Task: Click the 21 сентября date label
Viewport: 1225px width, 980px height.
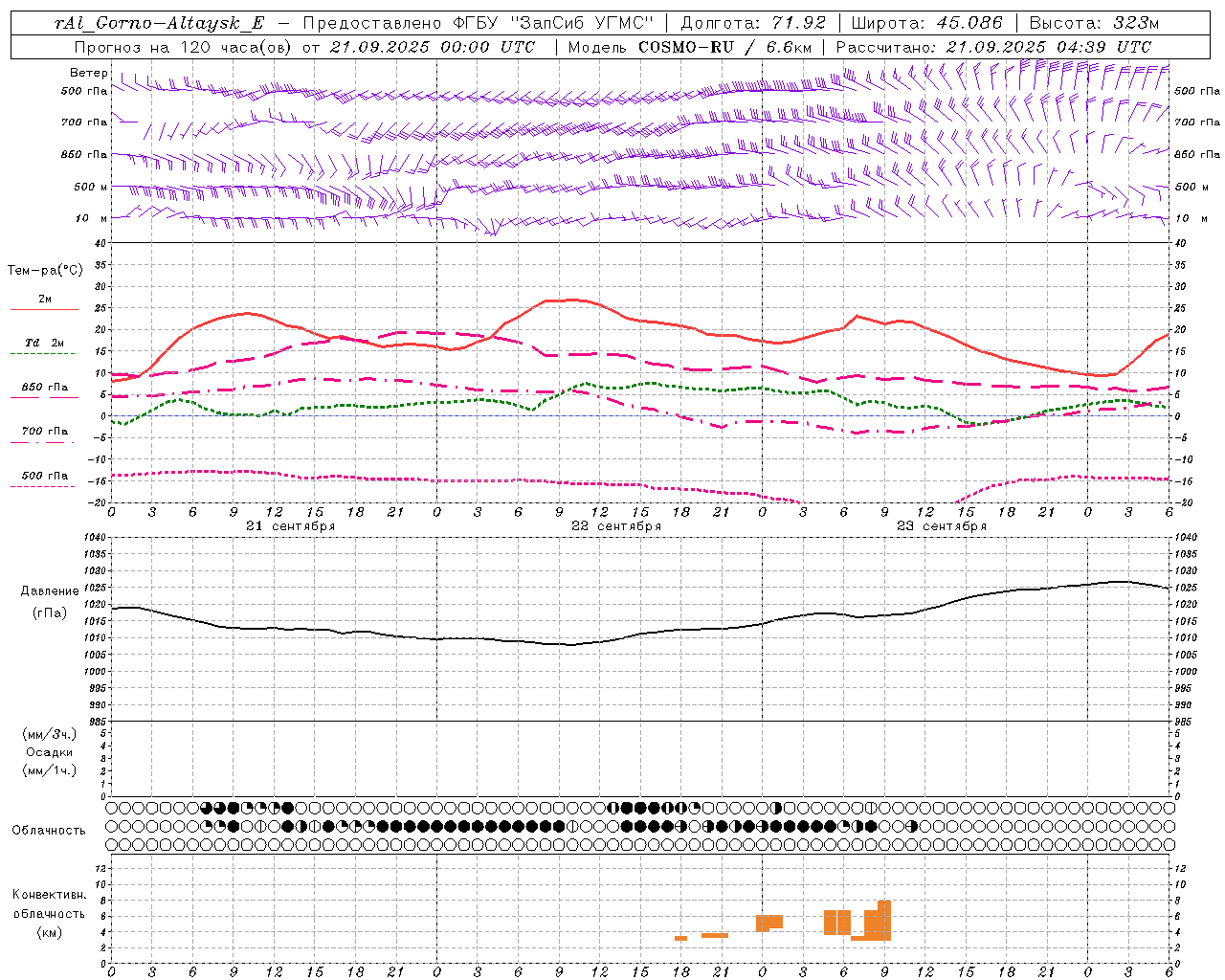Action: click(x=290, y=526)
